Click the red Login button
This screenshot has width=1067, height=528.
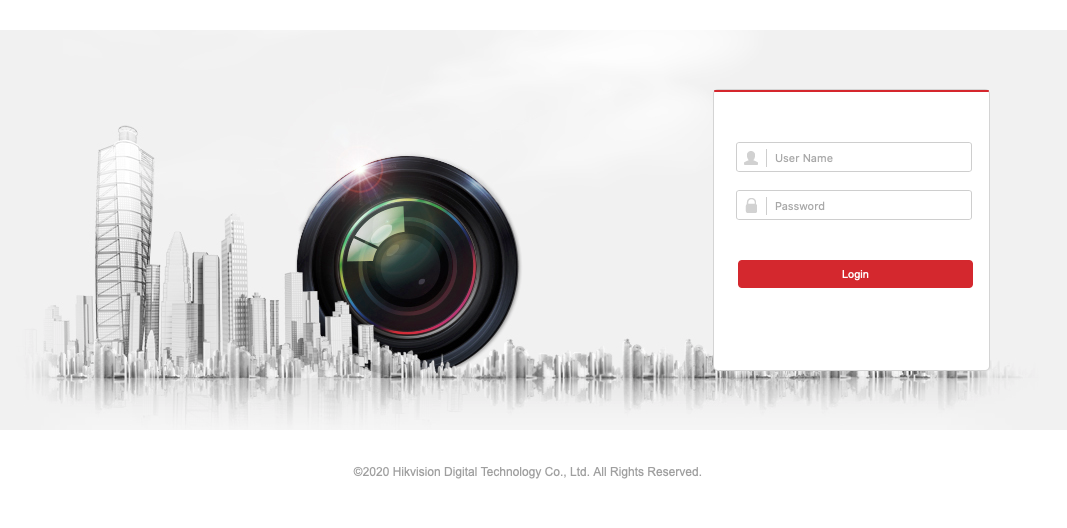point(855,274)
